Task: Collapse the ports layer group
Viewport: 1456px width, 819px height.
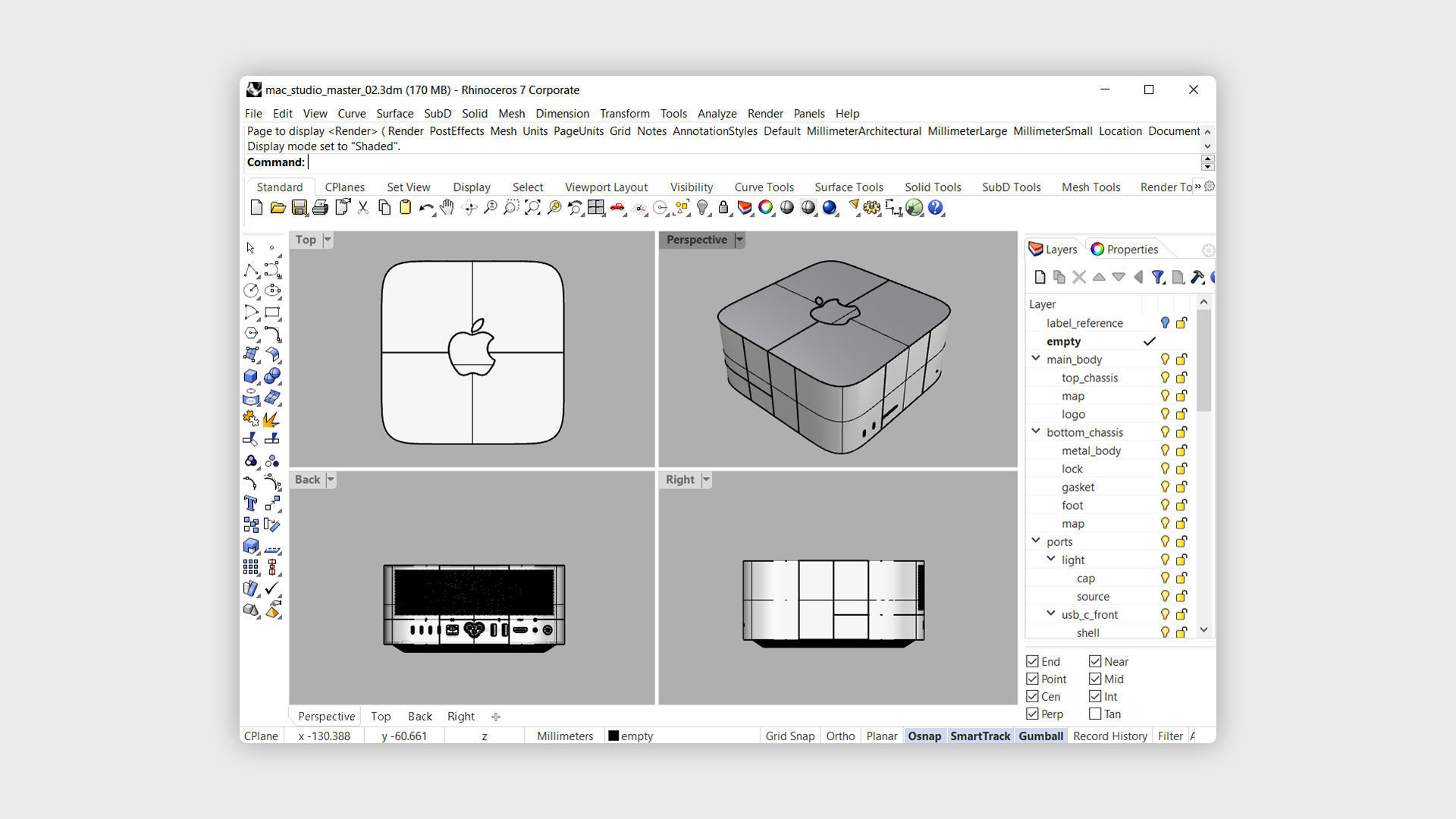Action: click(x=1036, y=541)
